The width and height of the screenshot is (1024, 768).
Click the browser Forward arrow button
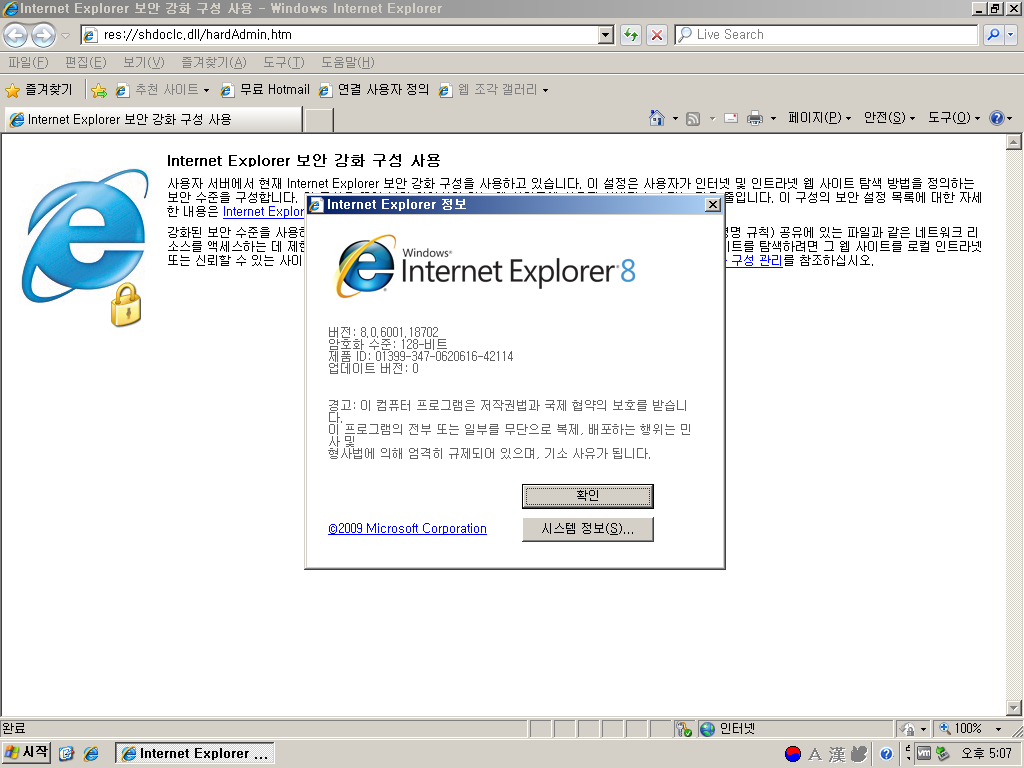[x=43, y=35]
